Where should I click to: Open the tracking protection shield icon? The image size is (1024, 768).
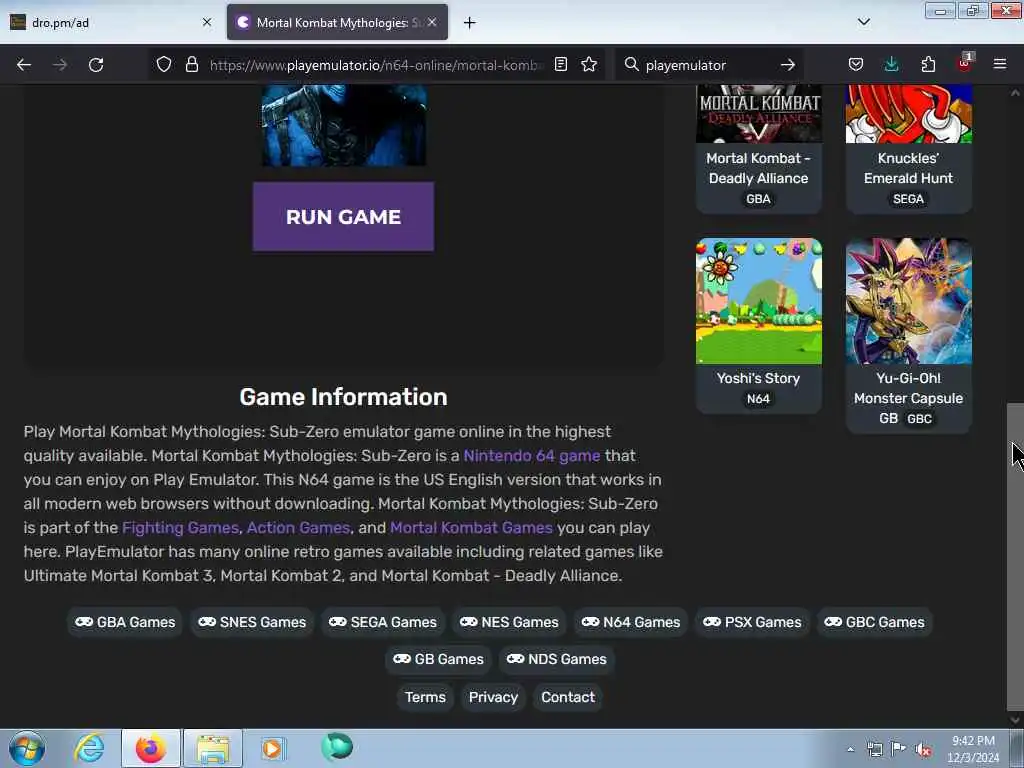pos(164,64)
